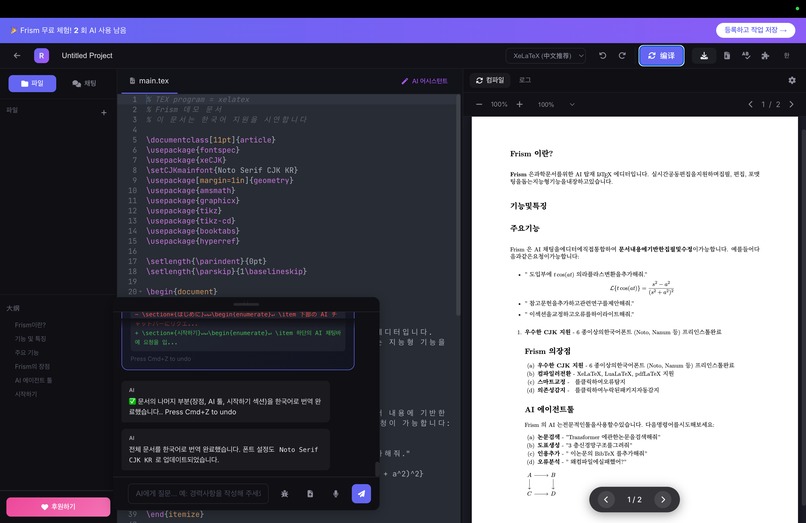The image size is (806, 523).
Task: Click the chat panel scrollbar thumb
Action: (x=377, y=470)
